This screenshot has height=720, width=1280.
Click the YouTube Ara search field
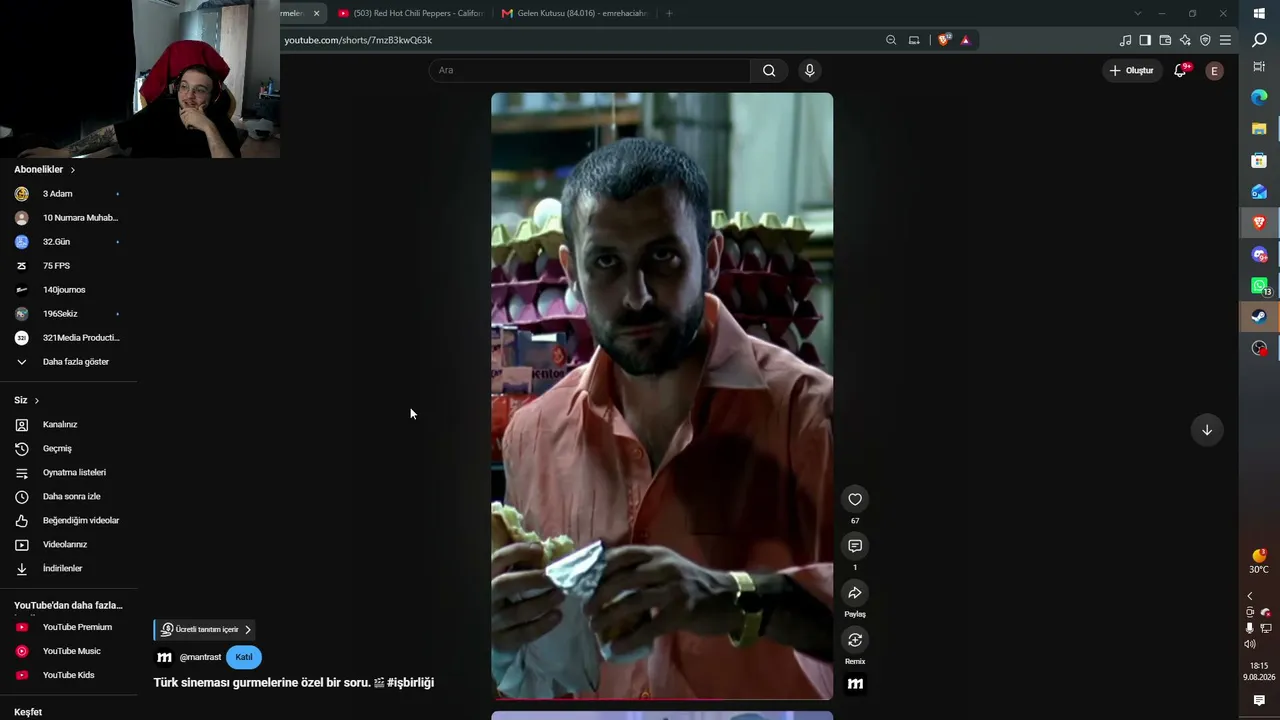(x=590, y=70)
